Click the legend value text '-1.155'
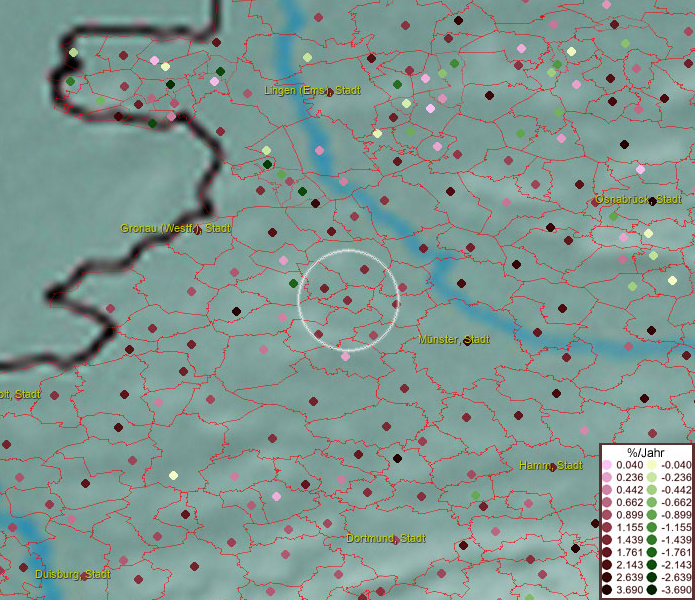695x600 pixels. [x=676, y=527]
